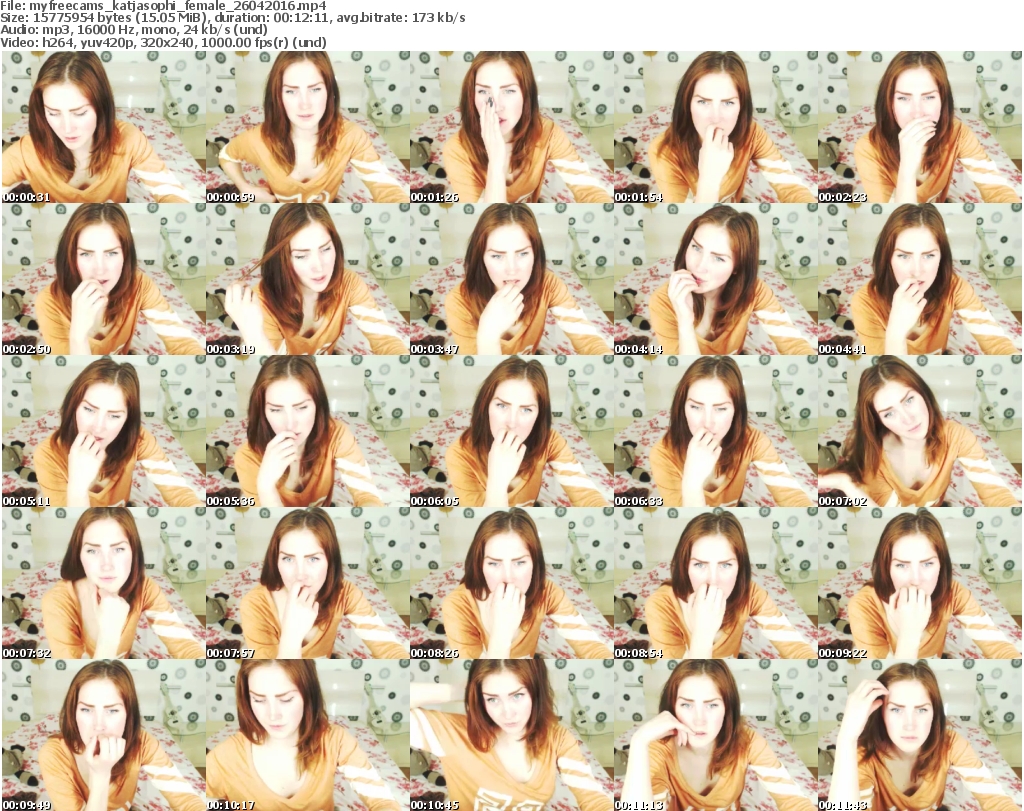
Task: Select the thumbnail stamped 00:00:59
Action: click(308, 127)
